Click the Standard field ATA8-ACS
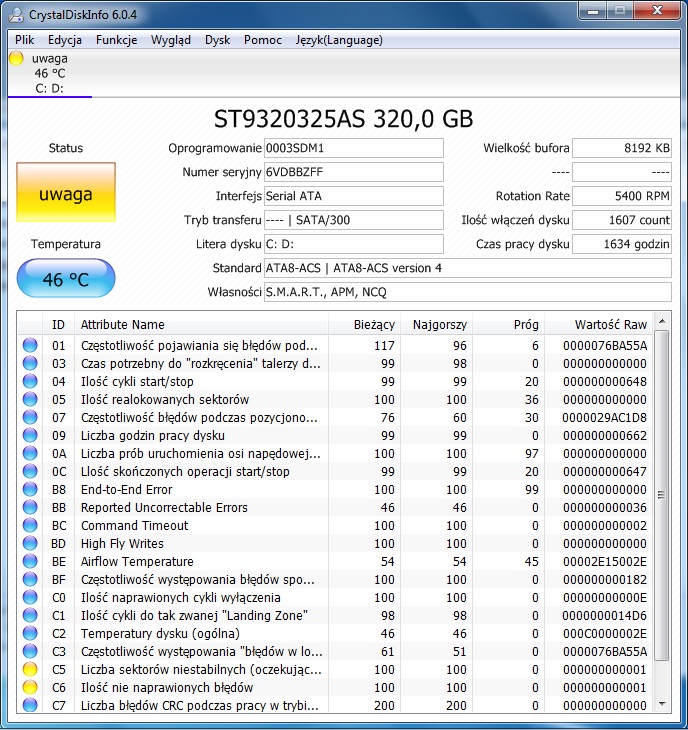This screenshot has height=730, width=688. point(468,268)
